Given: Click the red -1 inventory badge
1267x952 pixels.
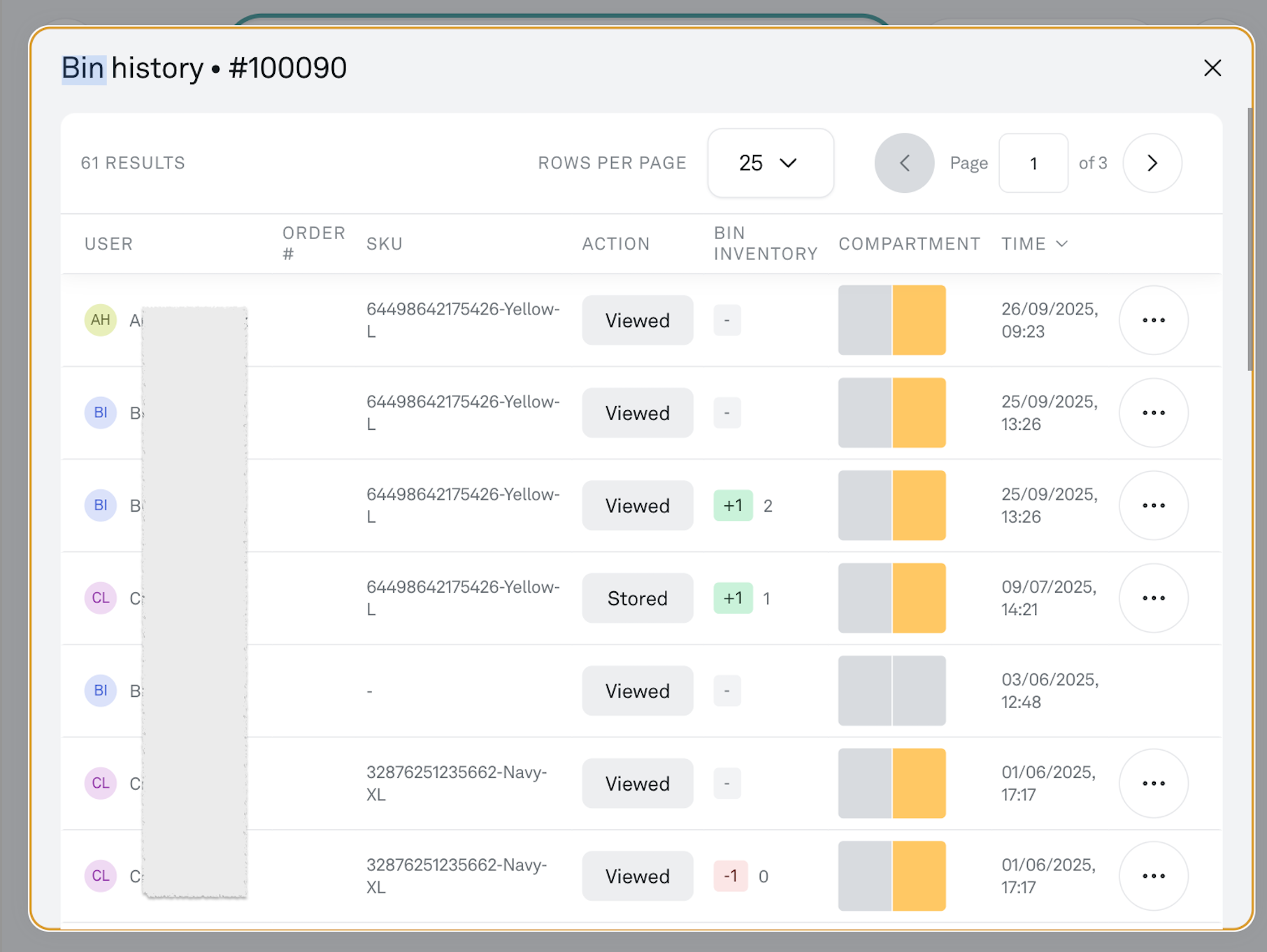Looking at the screenshot, I should click(731, 876).
